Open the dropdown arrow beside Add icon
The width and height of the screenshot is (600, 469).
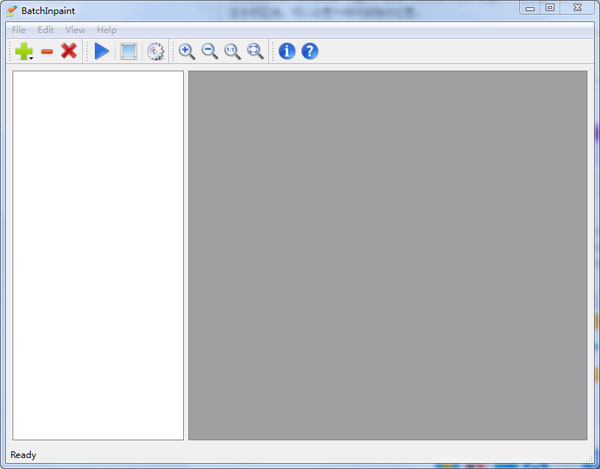pyautogui.click(x=31, y=58)
